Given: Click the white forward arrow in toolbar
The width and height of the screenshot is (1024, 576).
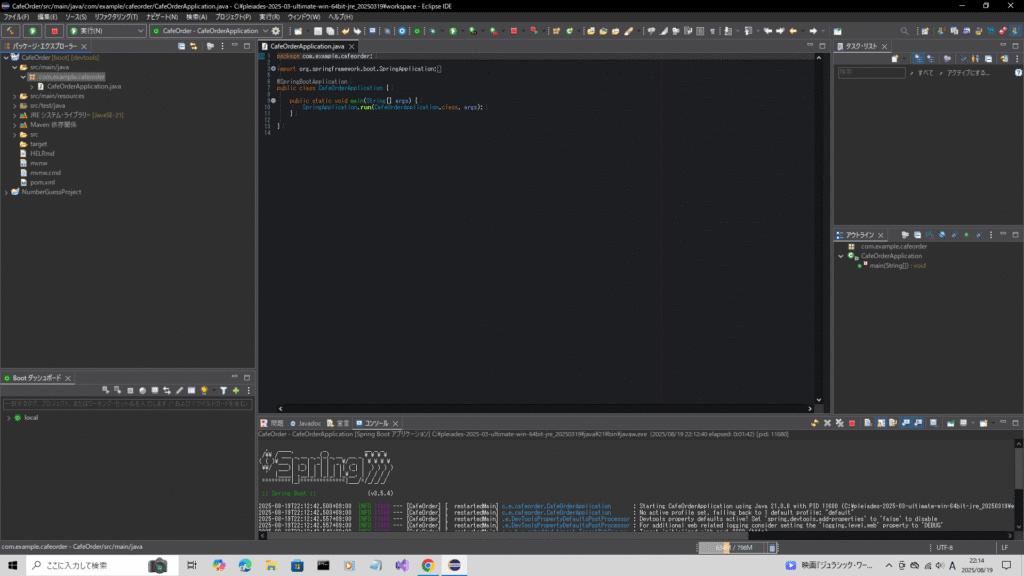Looking at the screenshot, I should pyautogui.click(x=813, y=31).
